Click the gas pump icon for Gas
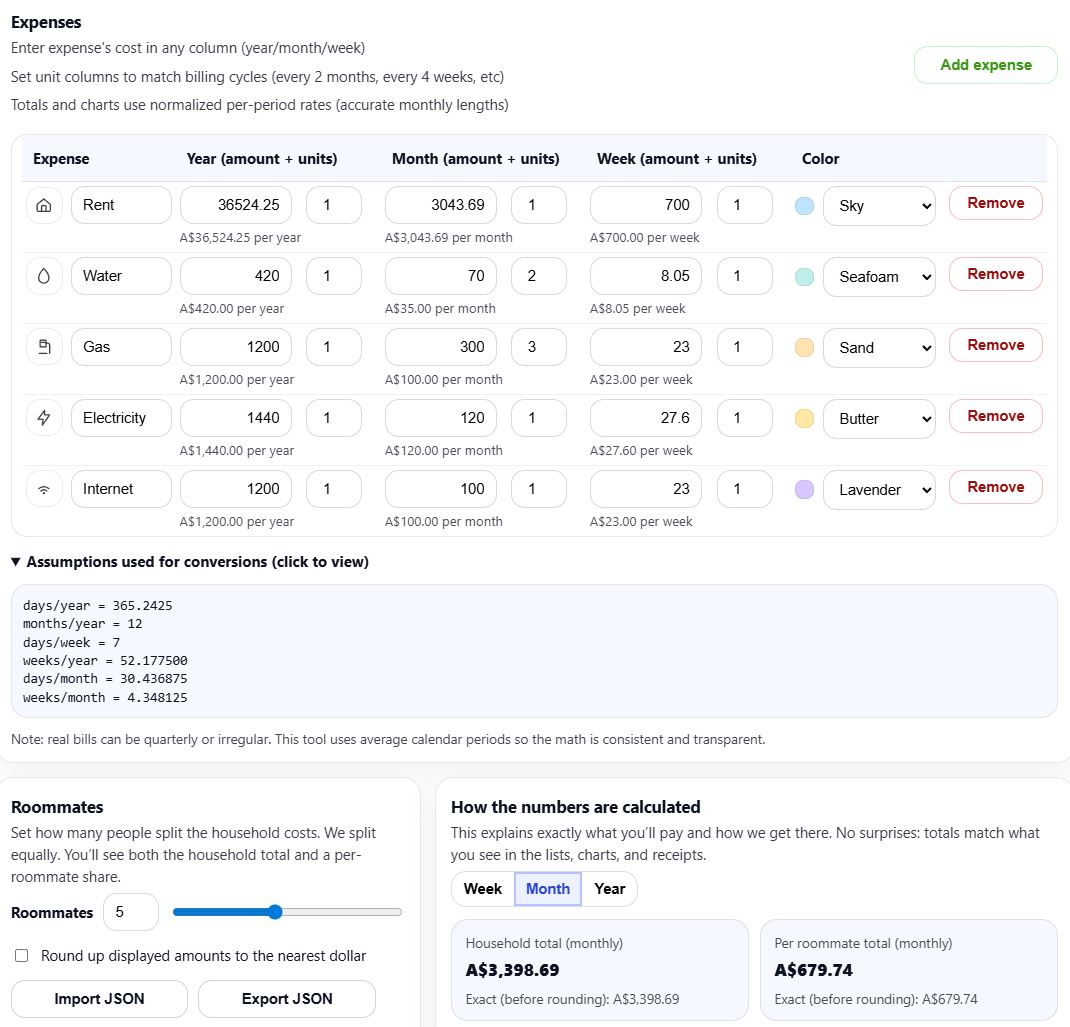The image size is (1070, 1027). [x=43, y=347]
